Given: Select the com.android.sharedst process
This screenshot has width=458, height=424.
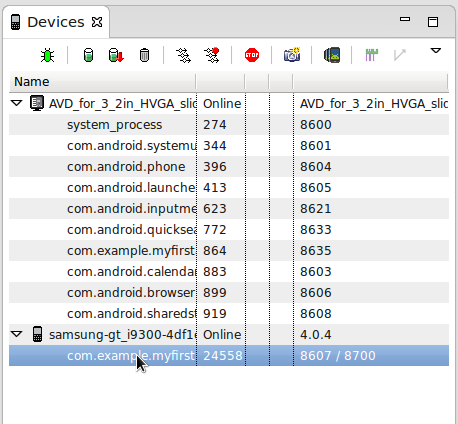Looking at the screenshot, I should [229, 314].
